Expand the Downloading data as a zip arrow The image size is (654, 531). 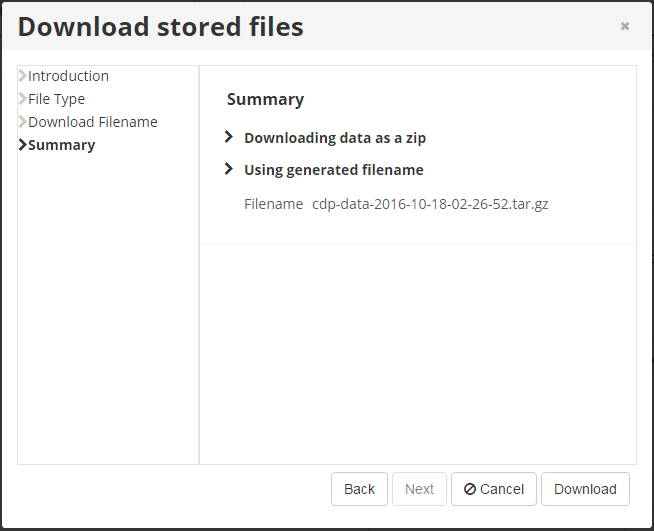229,137
